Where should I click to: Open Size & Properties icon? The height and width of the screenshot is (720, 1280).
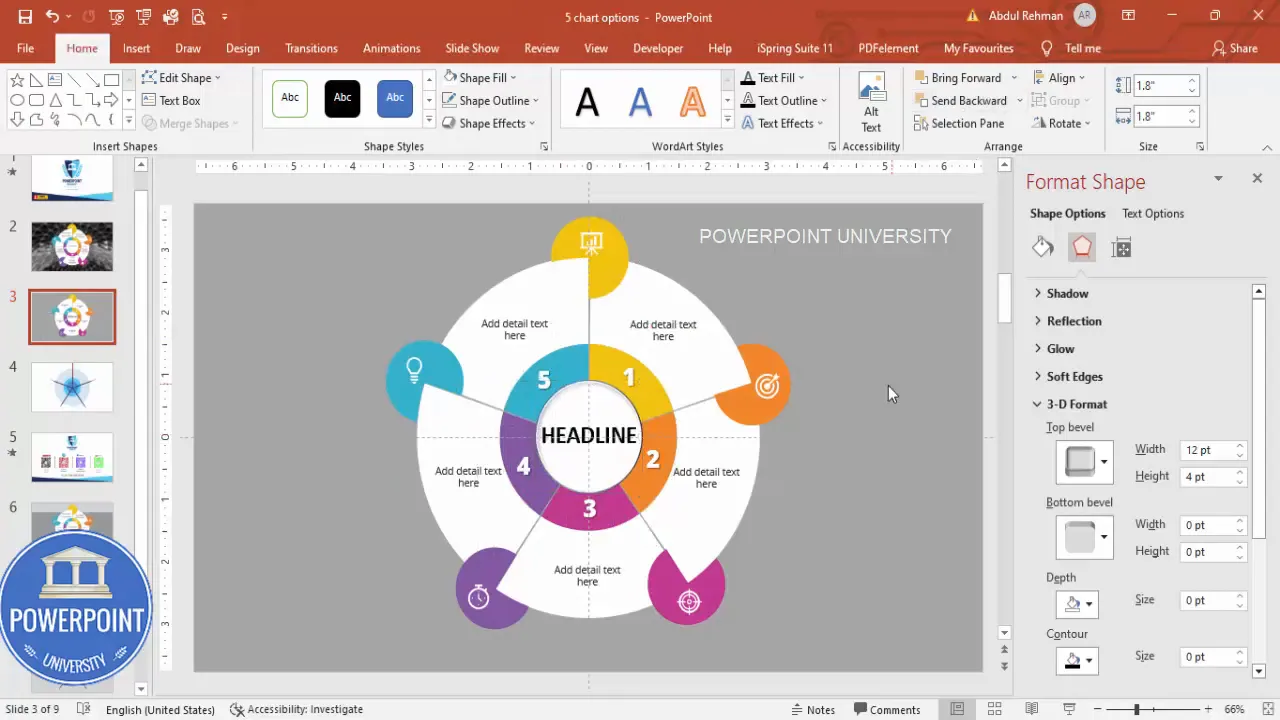(1121, 248)
